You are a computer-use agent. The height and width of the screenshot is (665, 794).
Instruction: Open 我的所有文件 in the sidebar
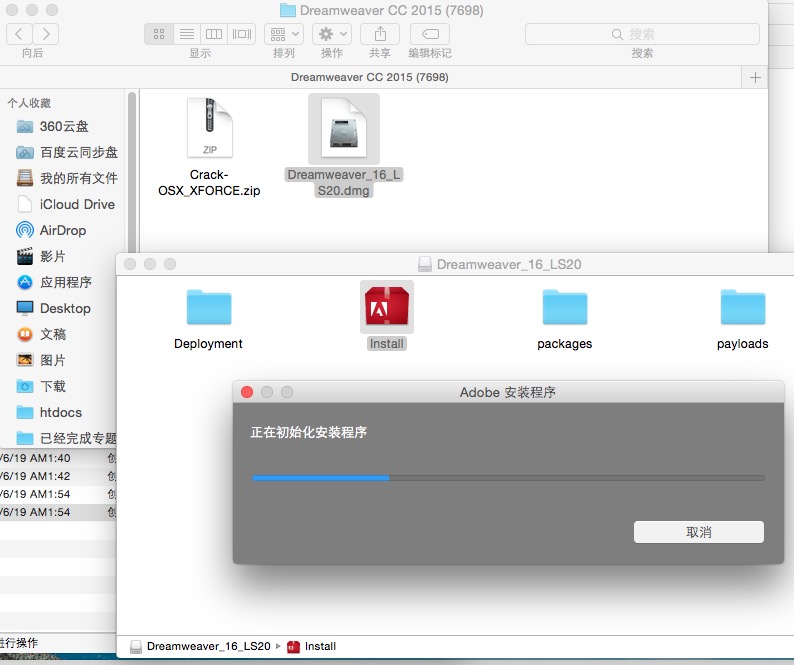pyautogui.click(x=67, y=178)
